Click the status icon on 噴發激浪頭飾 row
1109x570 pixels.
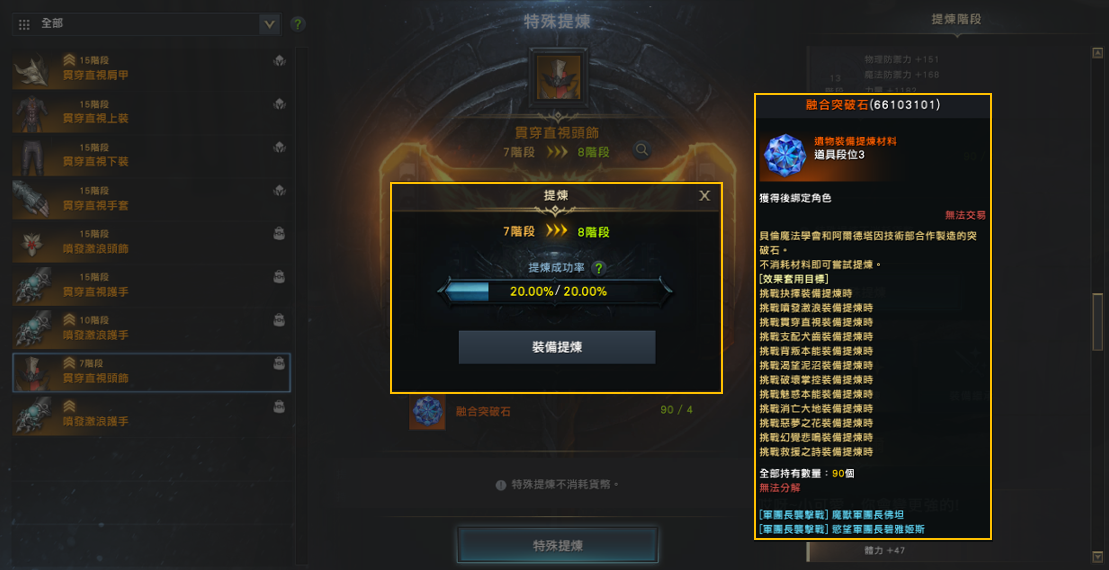(x=279, y=234)
